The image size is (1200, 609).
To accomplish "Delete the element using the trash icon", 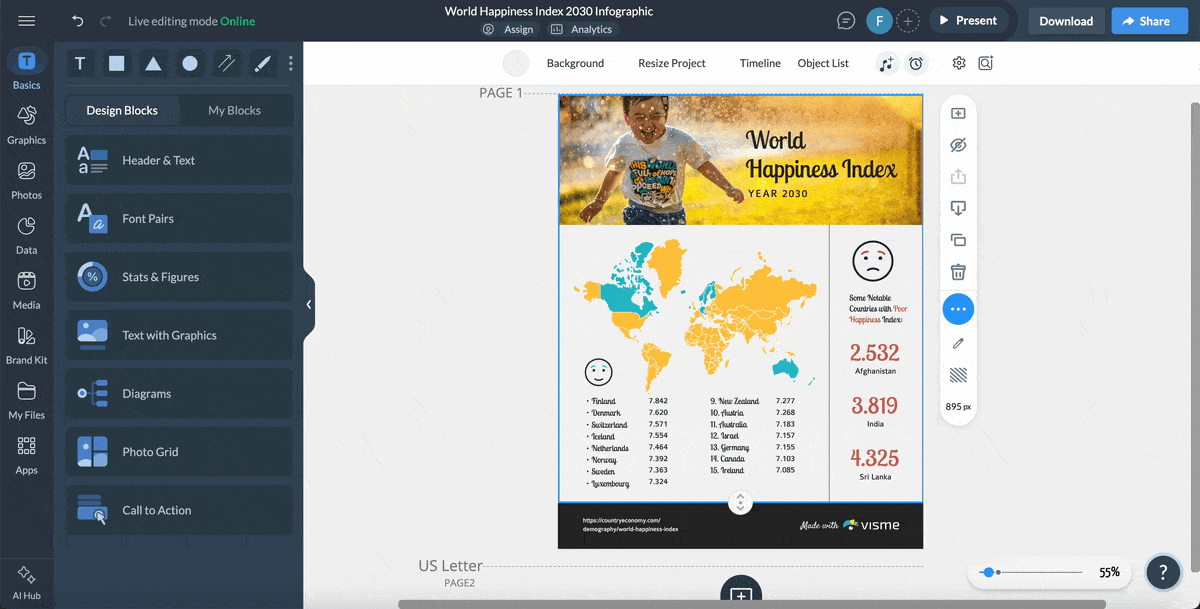I will pos(958,271).
